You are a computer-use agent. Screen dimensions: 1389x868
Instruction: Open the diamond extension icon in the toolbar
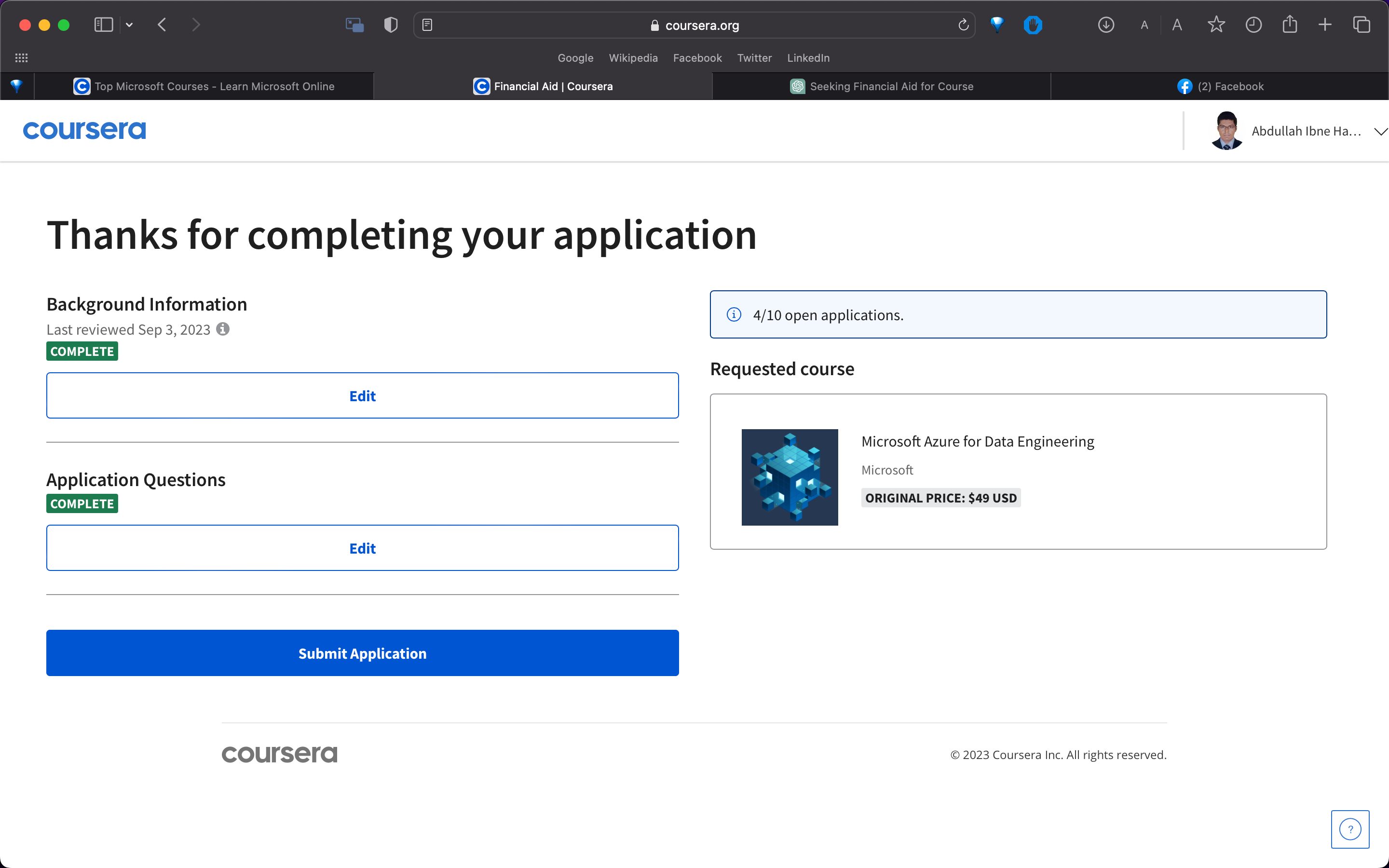pos(997,25)
